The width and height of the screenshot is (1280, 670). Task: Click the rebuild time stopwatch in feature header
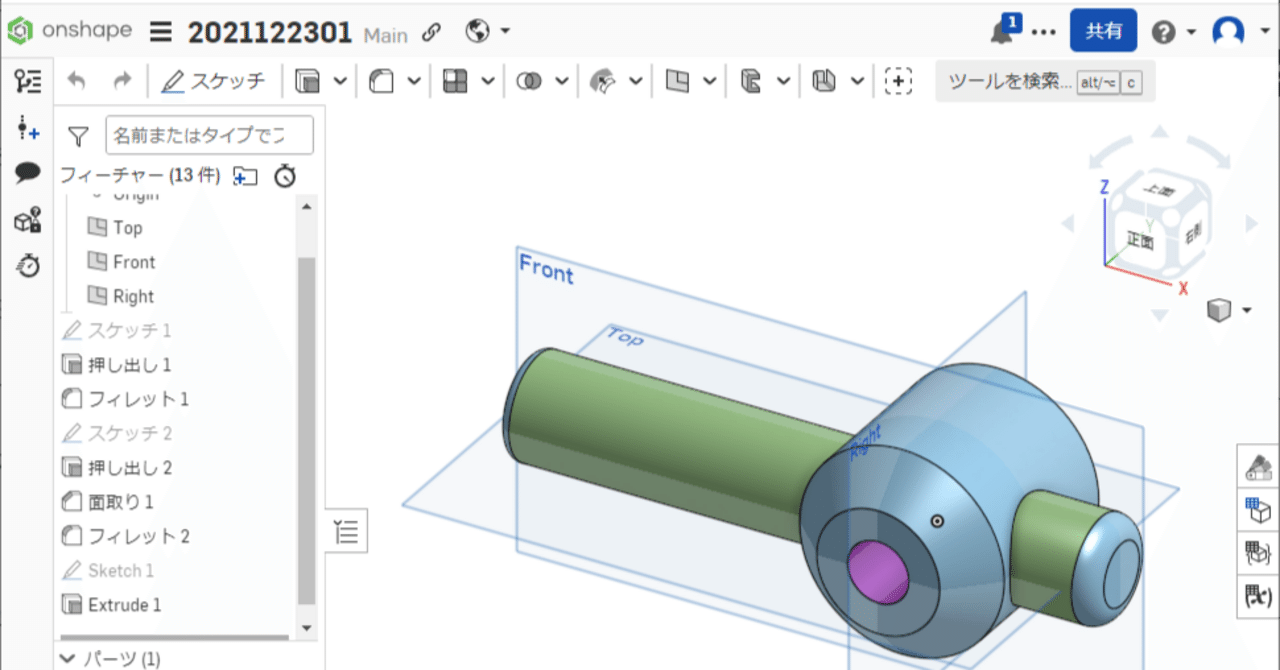pos(286,176)
